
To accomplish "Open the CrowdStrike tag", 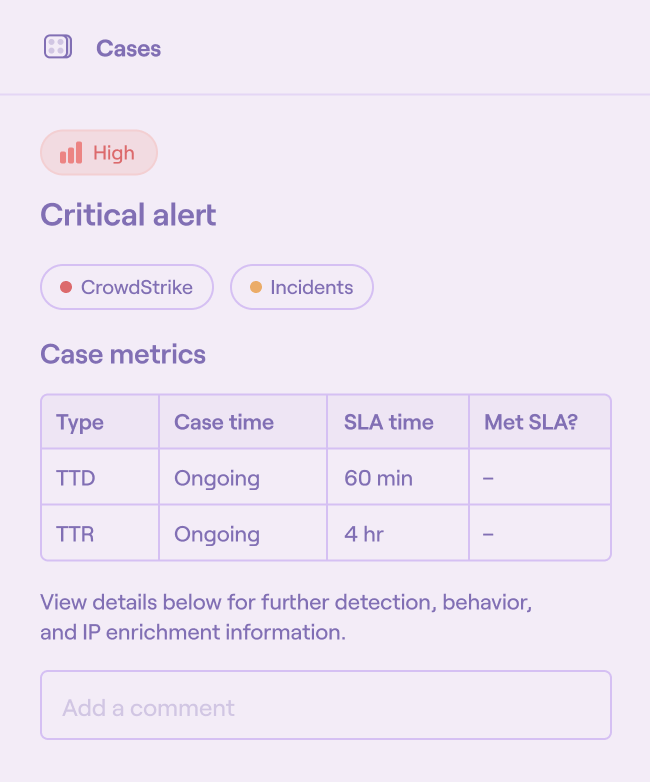I will 127,287.
